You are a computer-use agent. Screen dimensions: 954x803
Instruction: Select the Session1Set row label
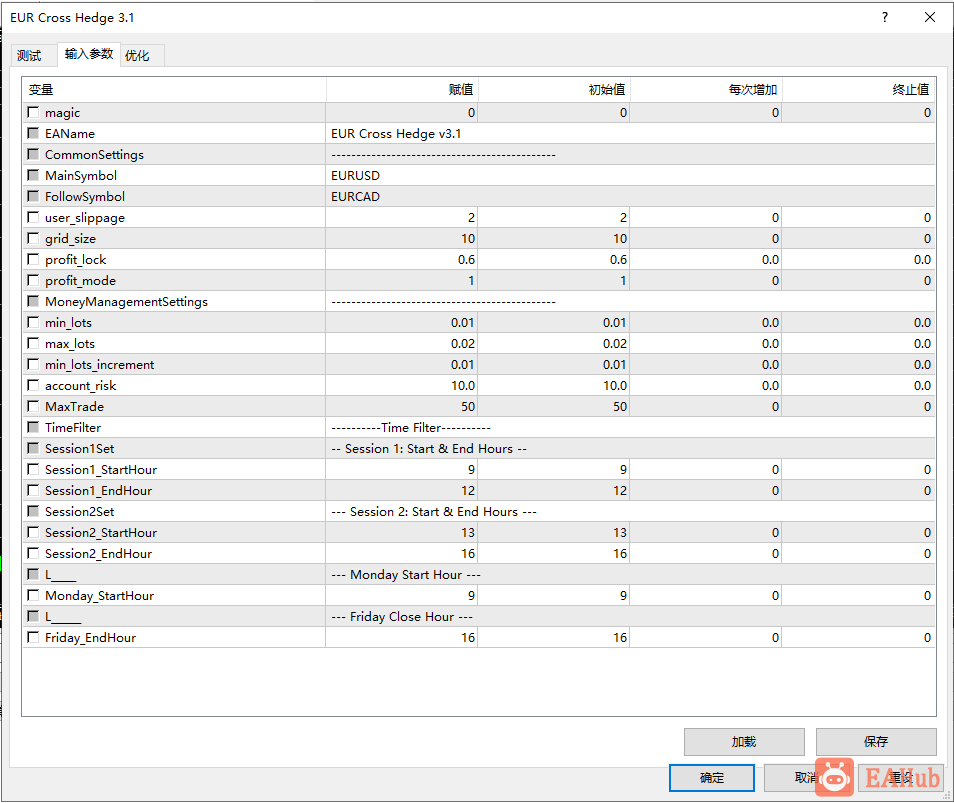[79, 448]
